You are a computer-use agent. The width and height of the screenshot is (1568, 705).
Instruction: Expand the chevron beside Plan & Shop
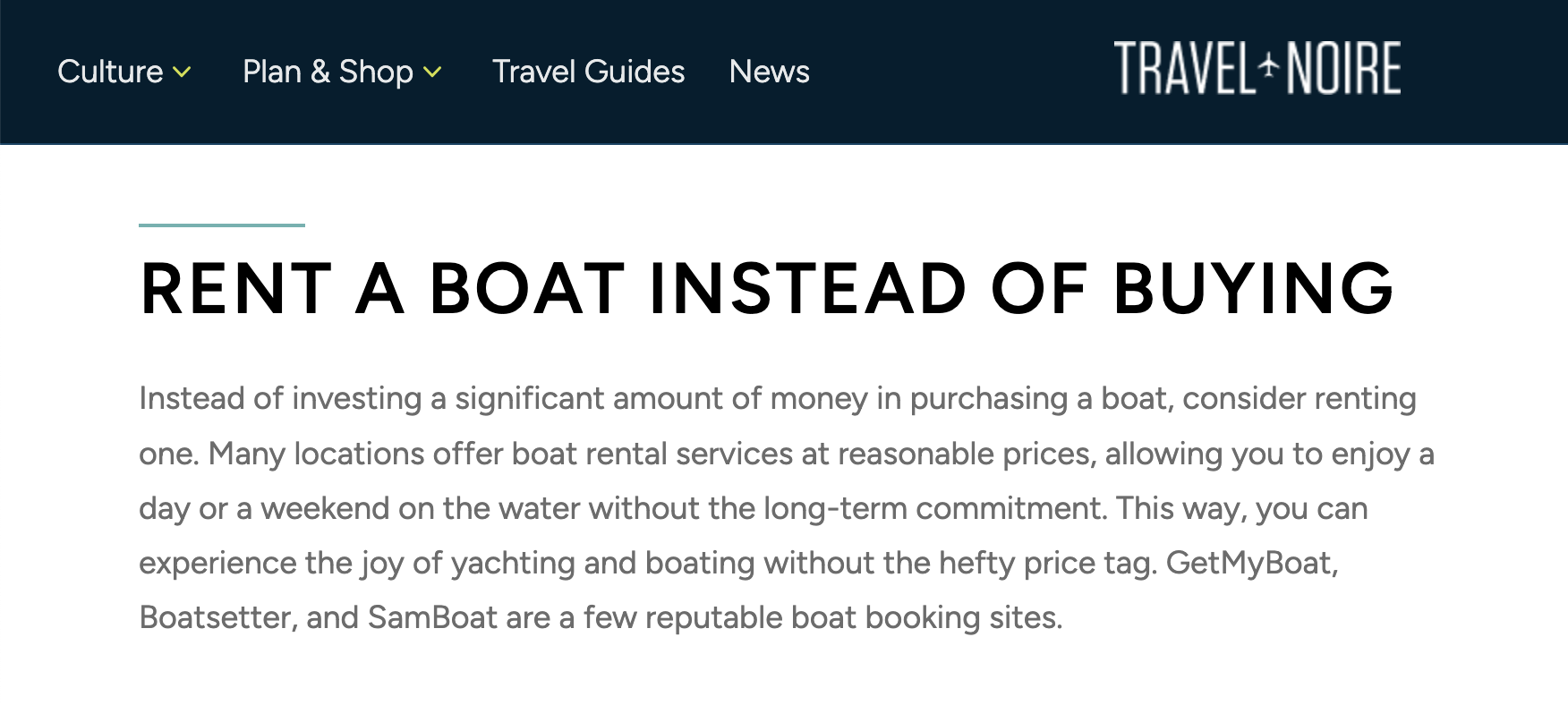tap(432, 72)
